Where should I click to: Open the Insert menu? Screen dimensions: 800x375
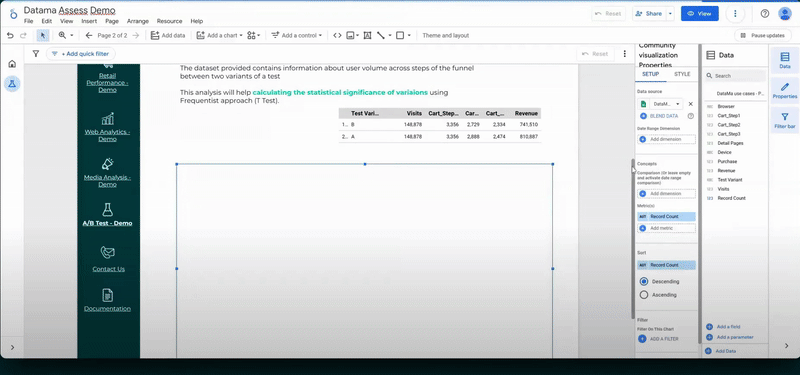tap(89, 21)
